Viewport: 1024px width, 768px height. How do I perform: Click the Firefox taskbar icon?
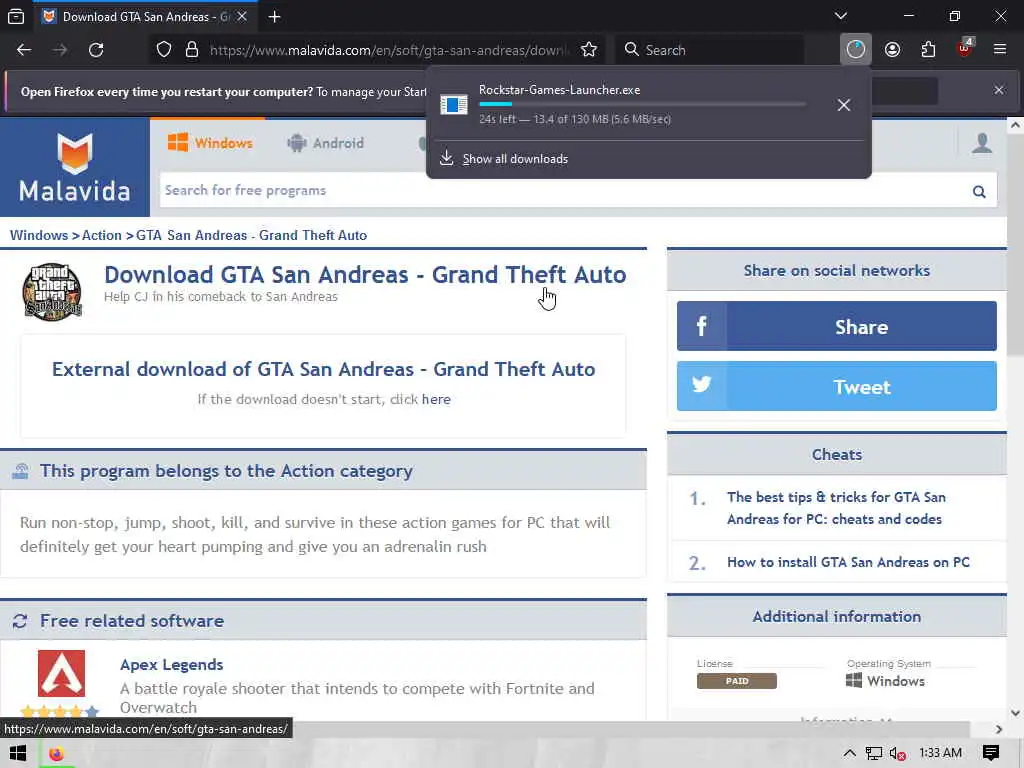[x=56, y=754]
